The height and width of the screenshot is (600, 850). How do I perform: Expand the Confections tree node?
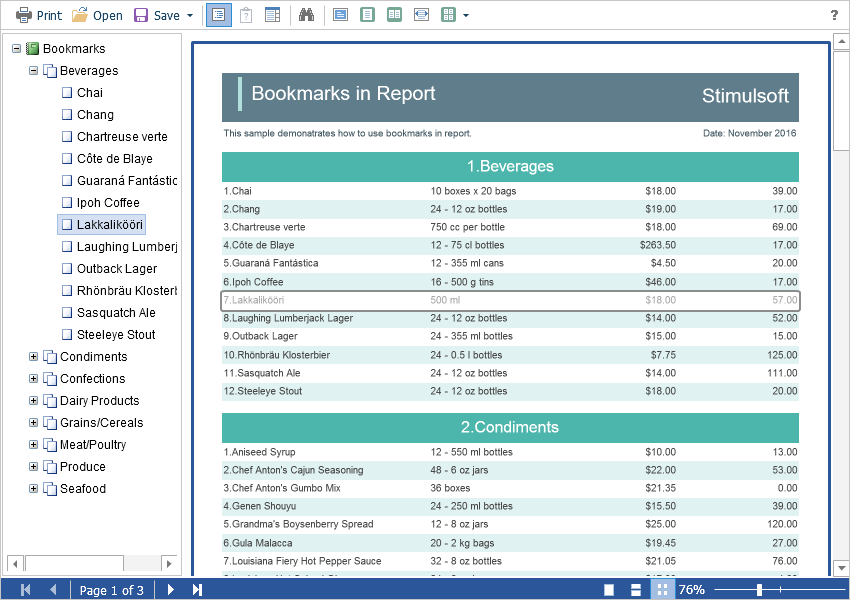[34, 378]
